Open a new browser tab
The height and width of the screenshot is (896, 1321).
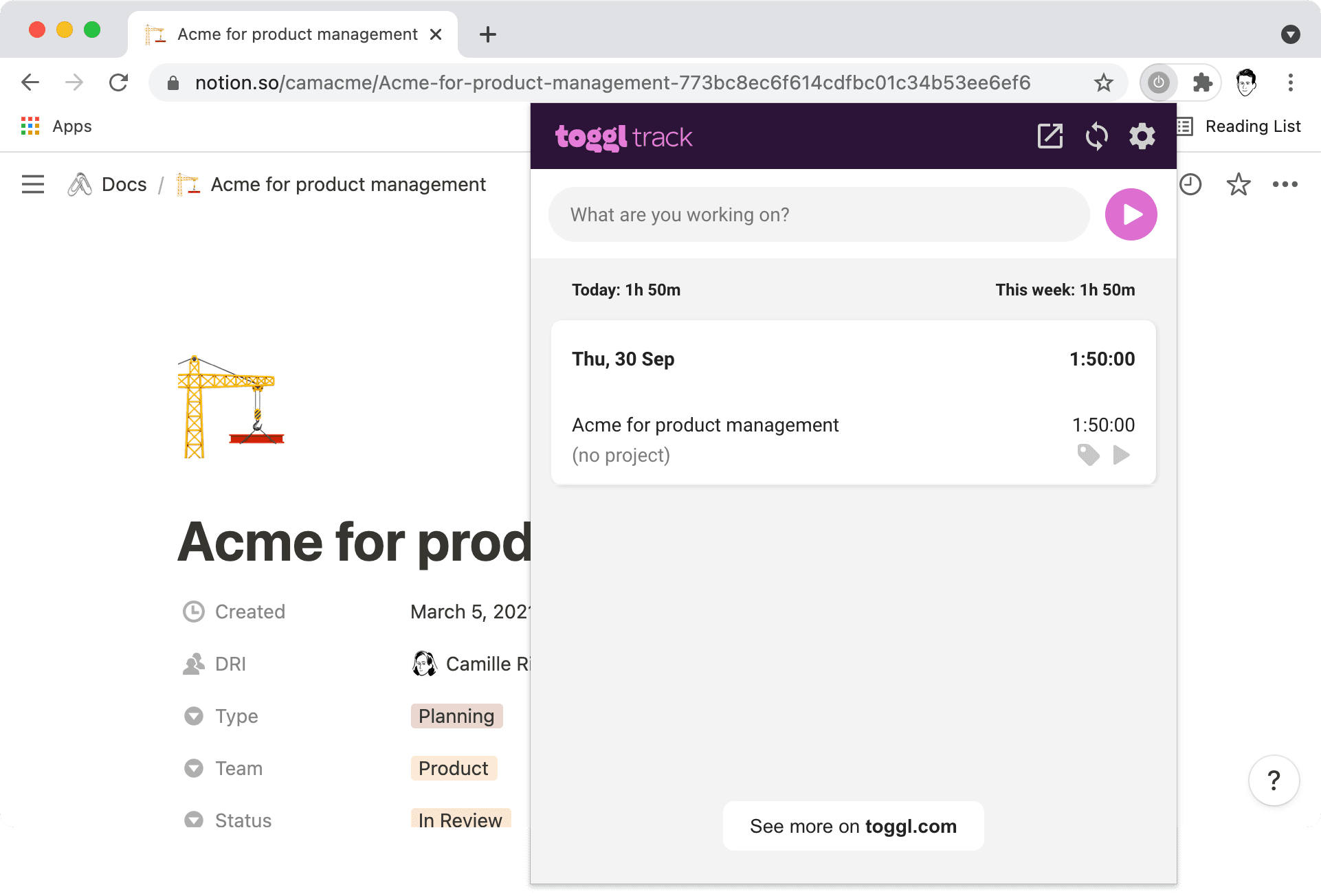coord(487,34)
